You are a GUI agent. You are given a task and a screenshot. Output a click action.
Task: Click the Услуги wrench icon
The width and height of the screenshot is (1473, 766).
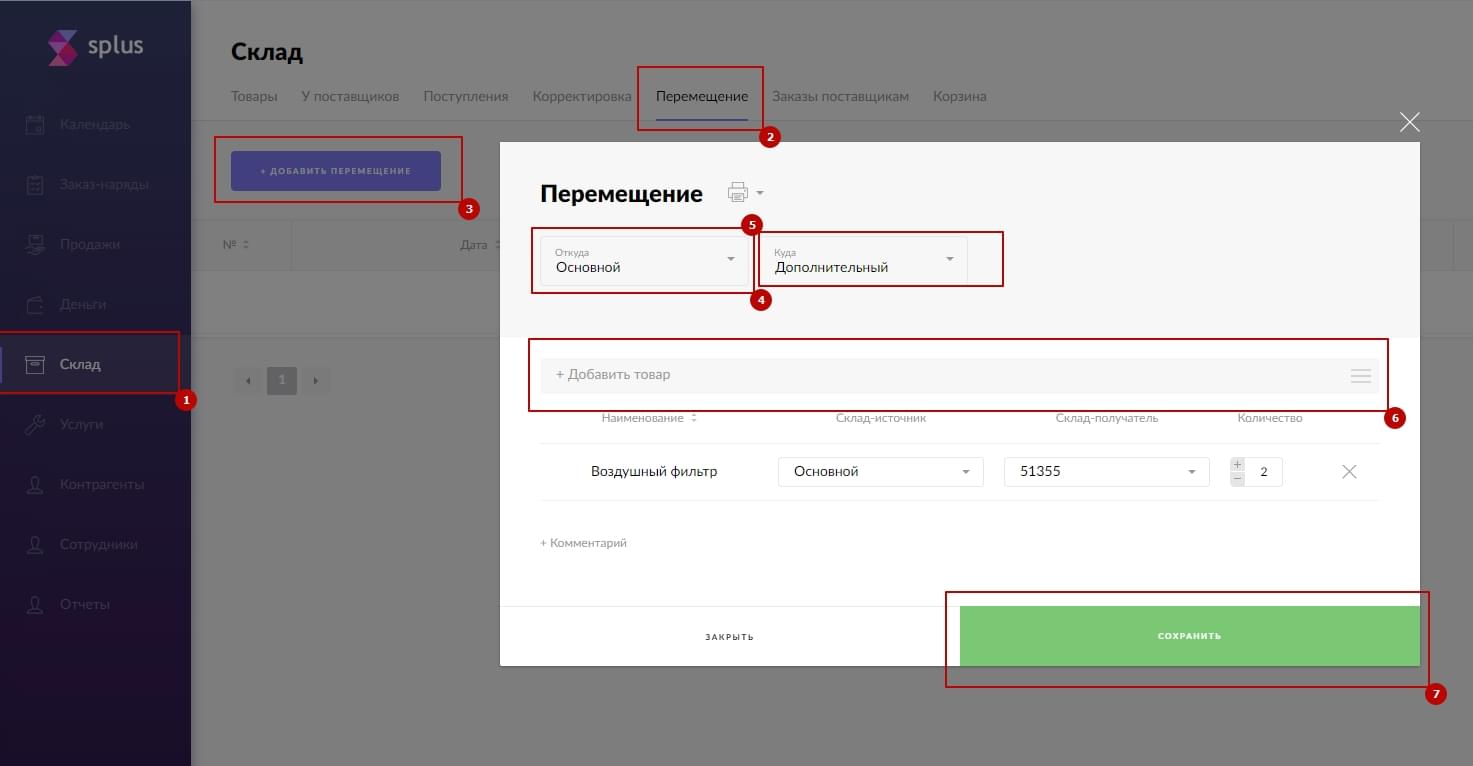35,425
